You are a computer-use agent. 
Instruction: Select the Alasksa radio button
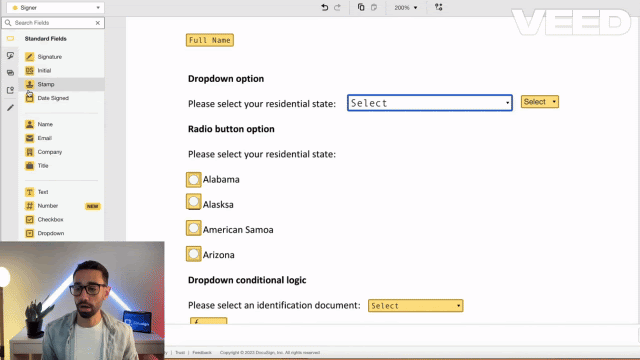coord(193,202)
